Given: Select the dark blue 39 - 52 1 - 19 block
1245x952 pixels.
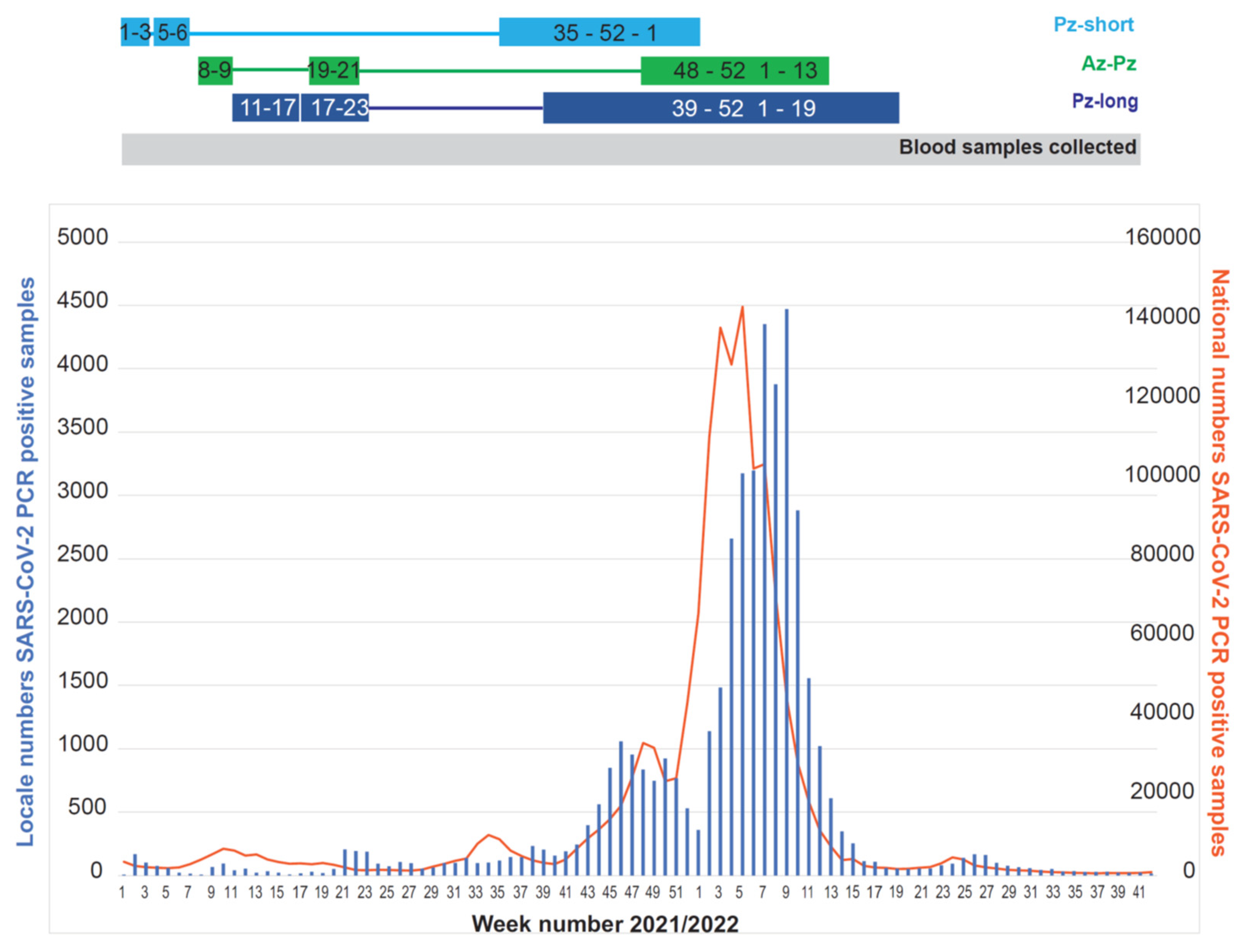Looking at the screenshot, I should point(720,108).
